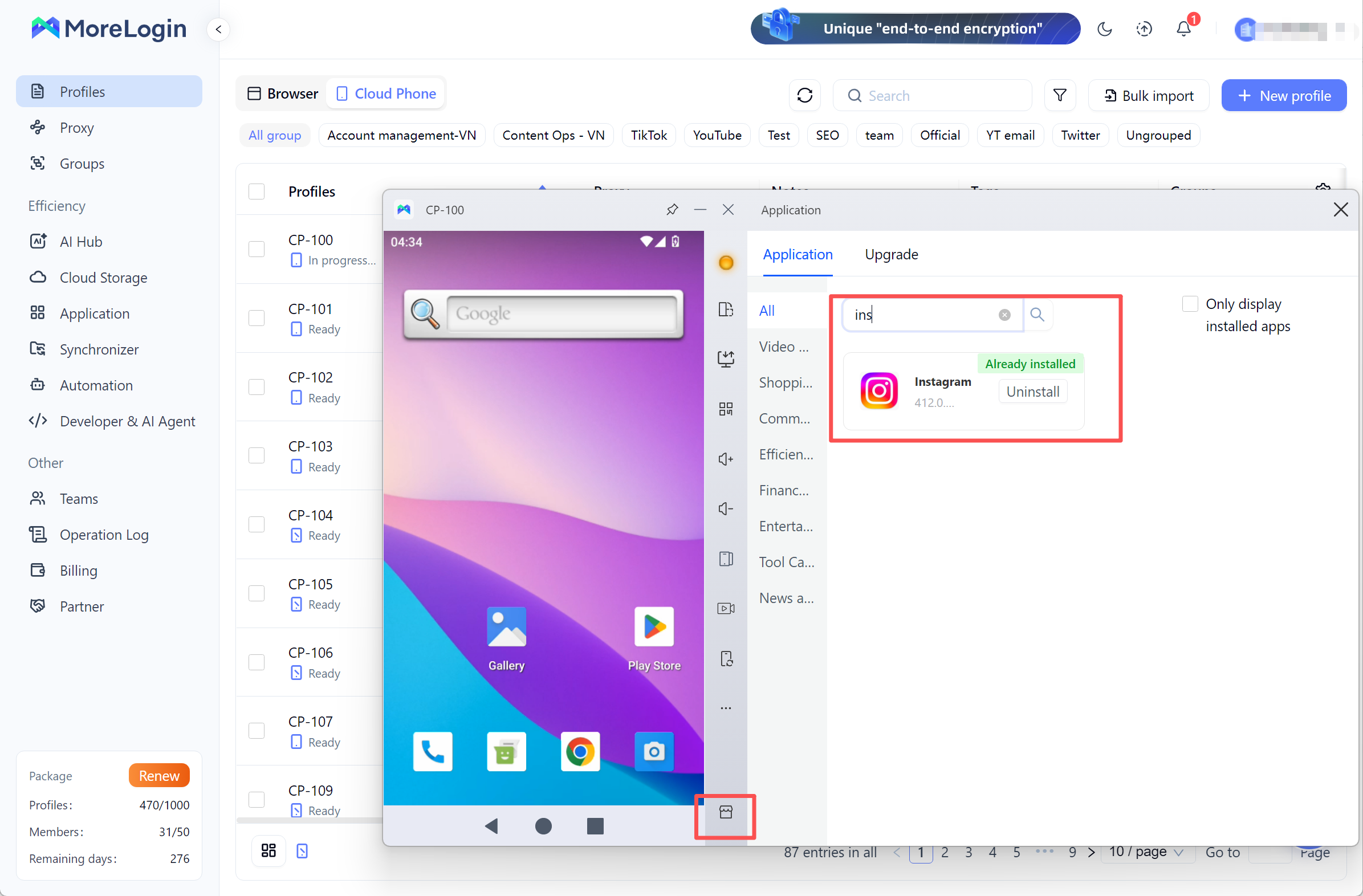Click the refresh profiles list icon
Image resolution: width=1363 pixels, height=896 pixels.
[804, 95]
